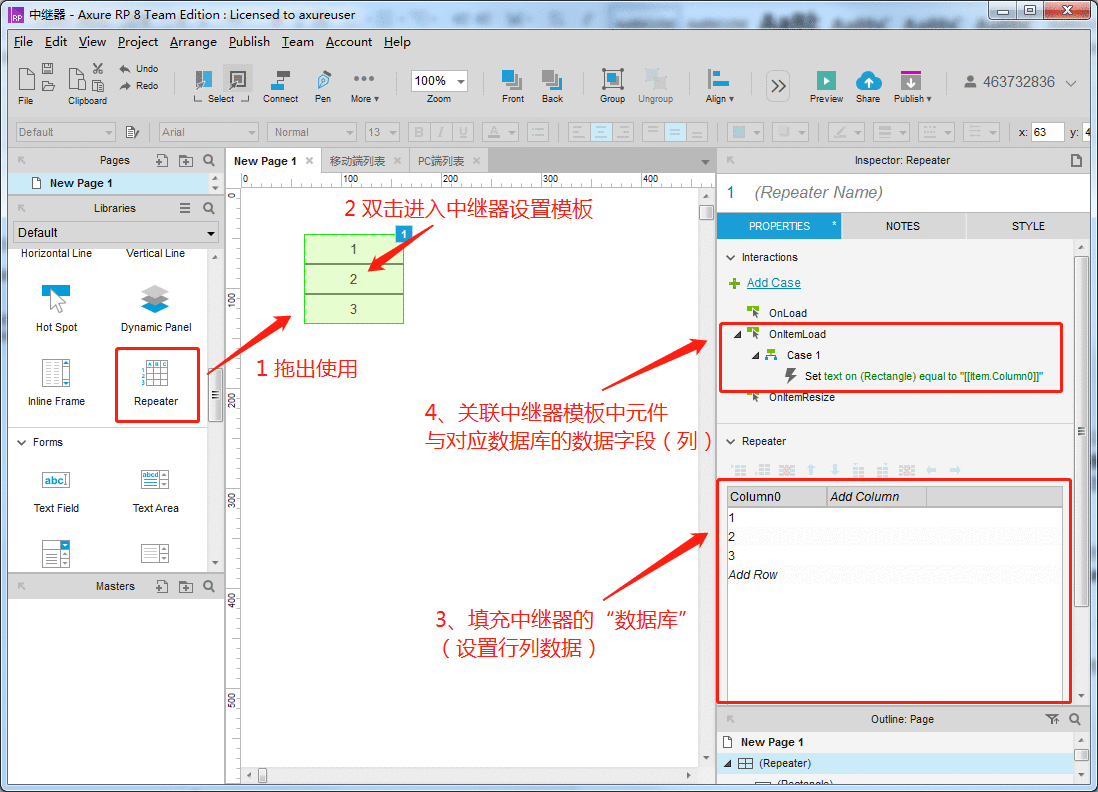1098x792 pixels.
Task: Search libraries magnifier icon
Action: click(209, 208)
